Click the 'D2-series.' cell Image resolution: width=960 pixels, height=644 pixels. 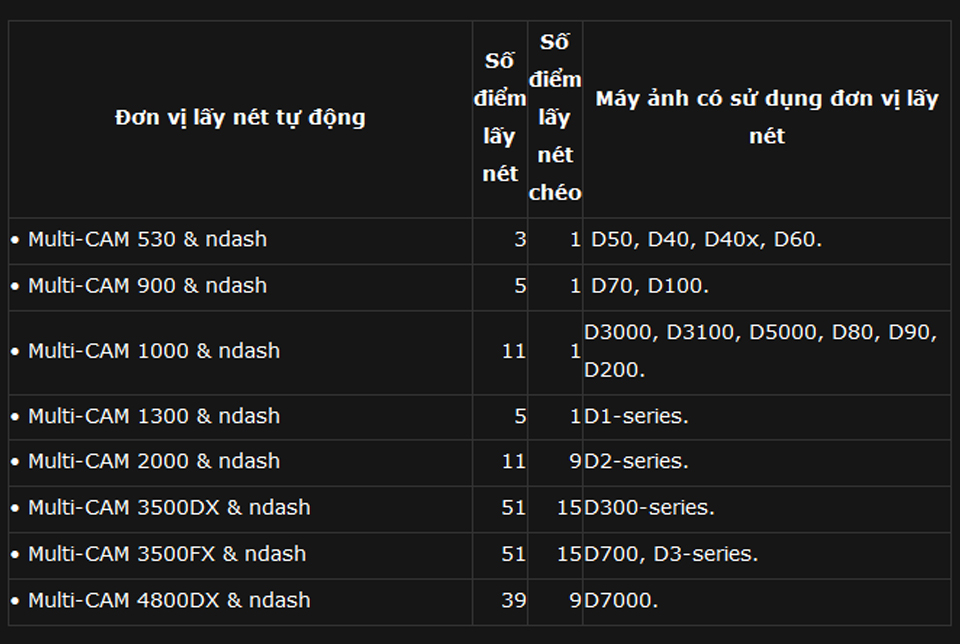click(637, 461)
